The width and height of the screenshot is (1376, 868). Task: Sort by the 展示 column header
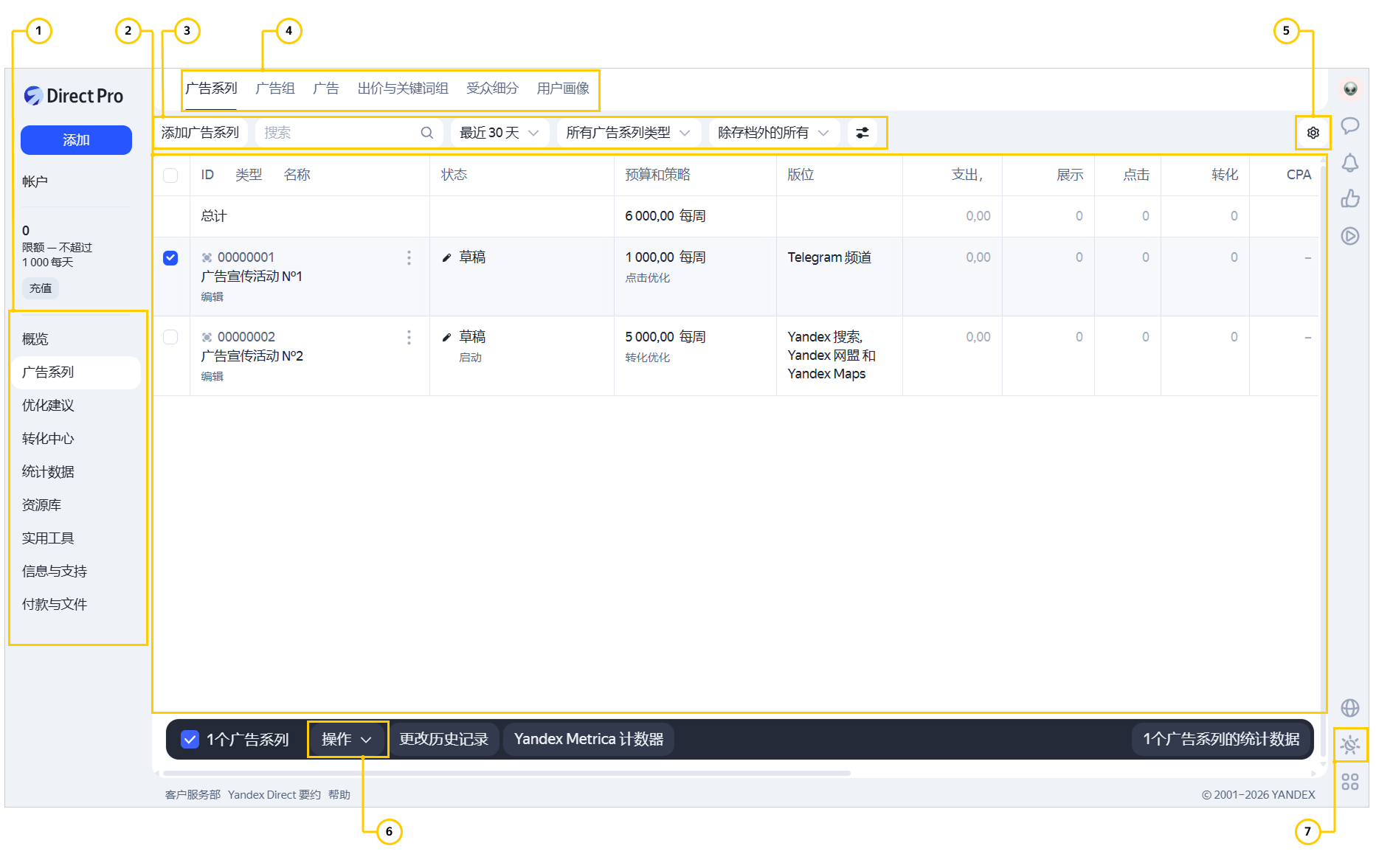click(1070, 175)
